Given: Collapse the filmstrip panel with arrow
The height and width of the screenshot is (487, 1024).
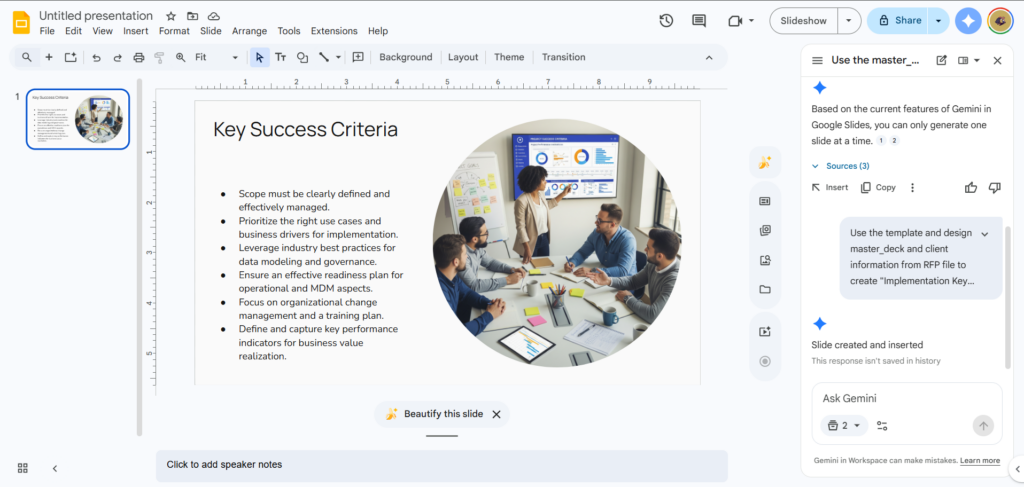Looking at the screenshot, I should coord(55,468).
